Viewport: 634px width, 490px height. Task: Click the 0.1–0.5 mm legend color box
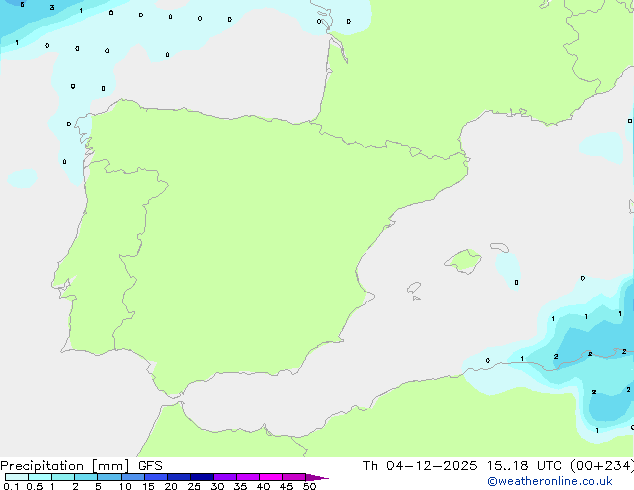pyautogui.click(x=17, y=477)
